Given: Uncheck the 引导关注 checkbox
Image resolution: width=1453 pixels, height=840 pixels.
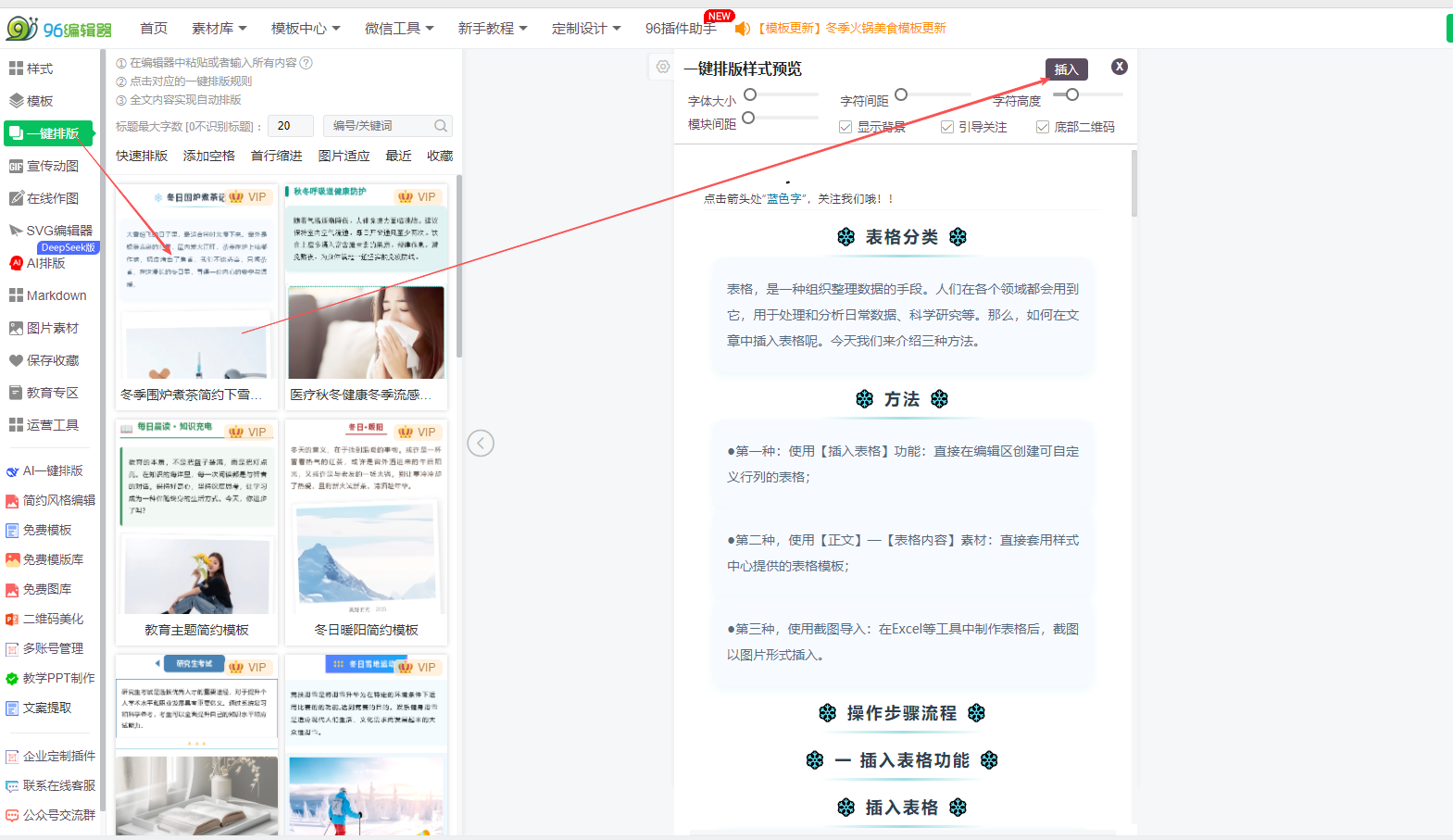Looking at the screenshot, I should (946, 127).
